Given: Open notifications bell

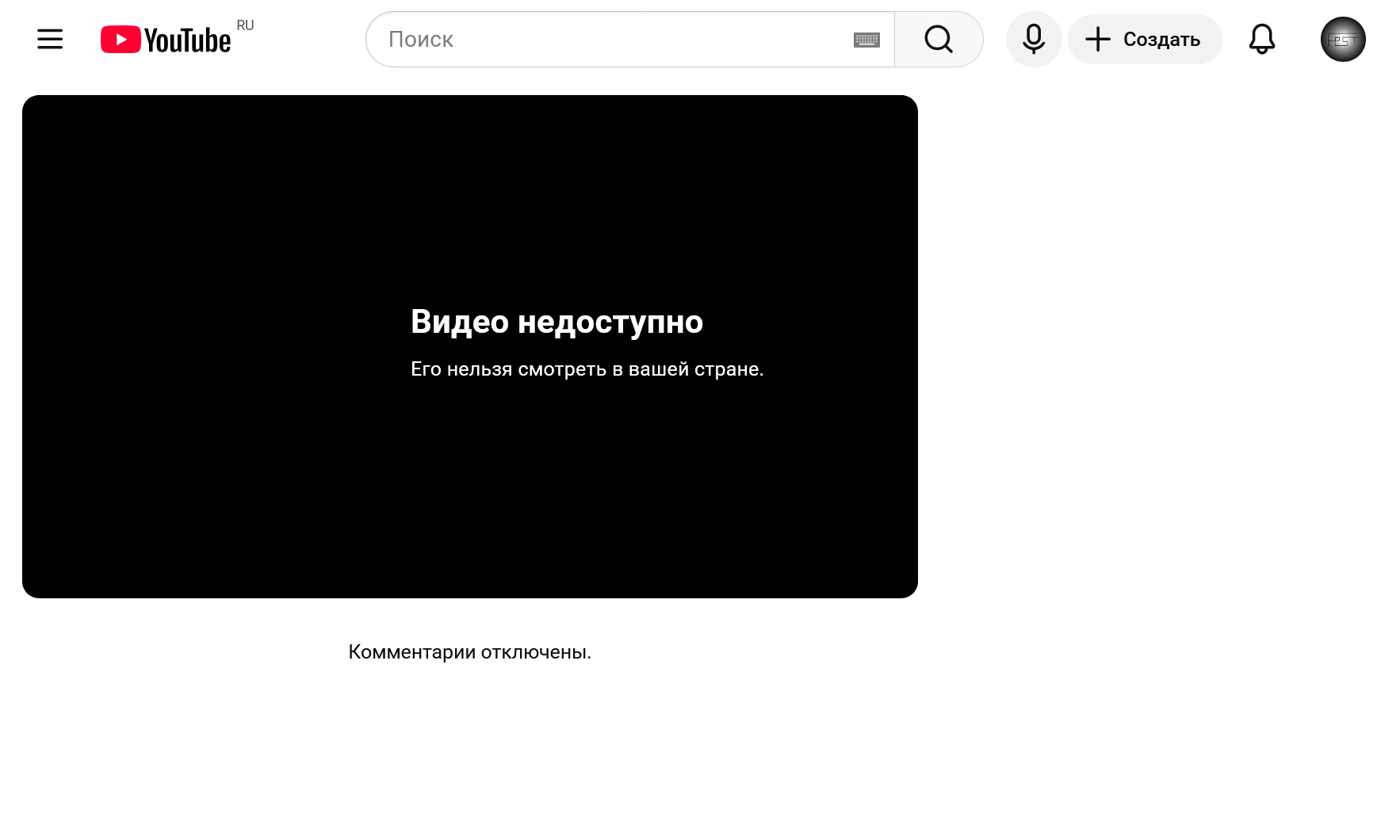Looking at the screenshot, I should [1262, 39].
